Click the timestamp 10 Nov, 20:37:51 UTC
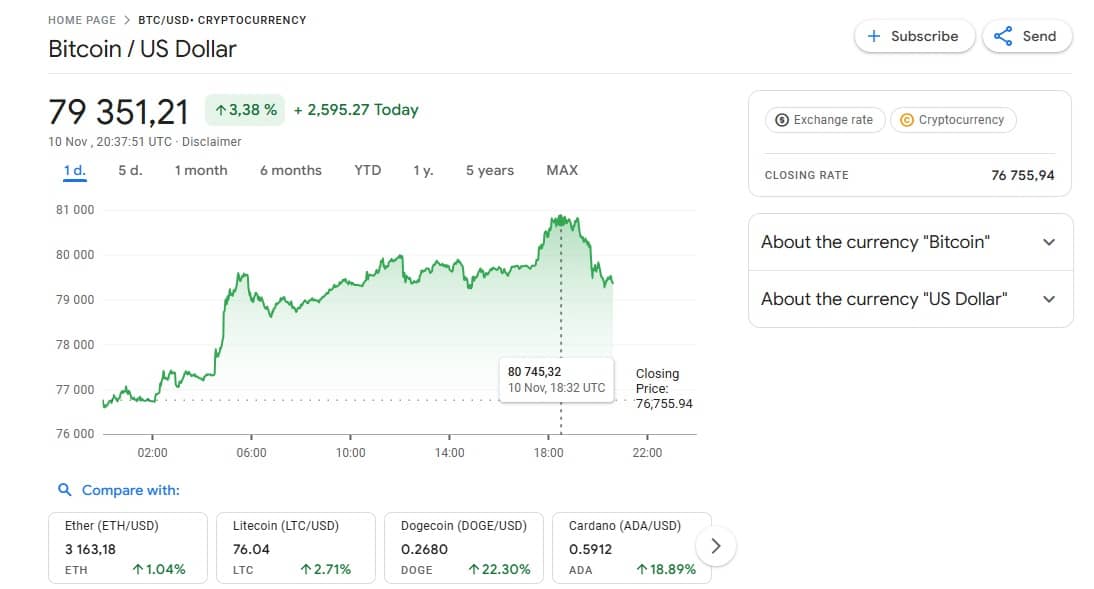1094x589 pixels. point(110,142)
